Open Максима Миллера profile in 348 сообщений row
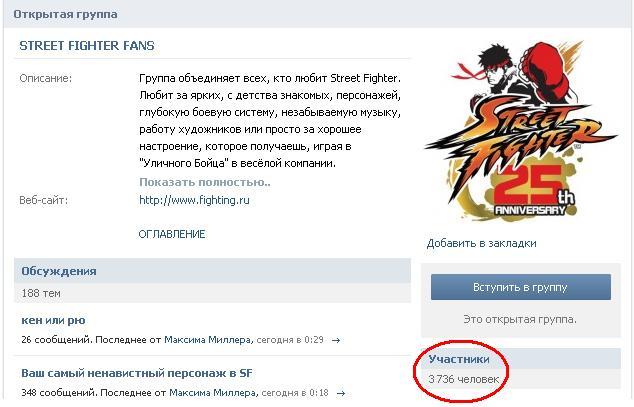This screenshot has width=634, height=407. [213, 392]
